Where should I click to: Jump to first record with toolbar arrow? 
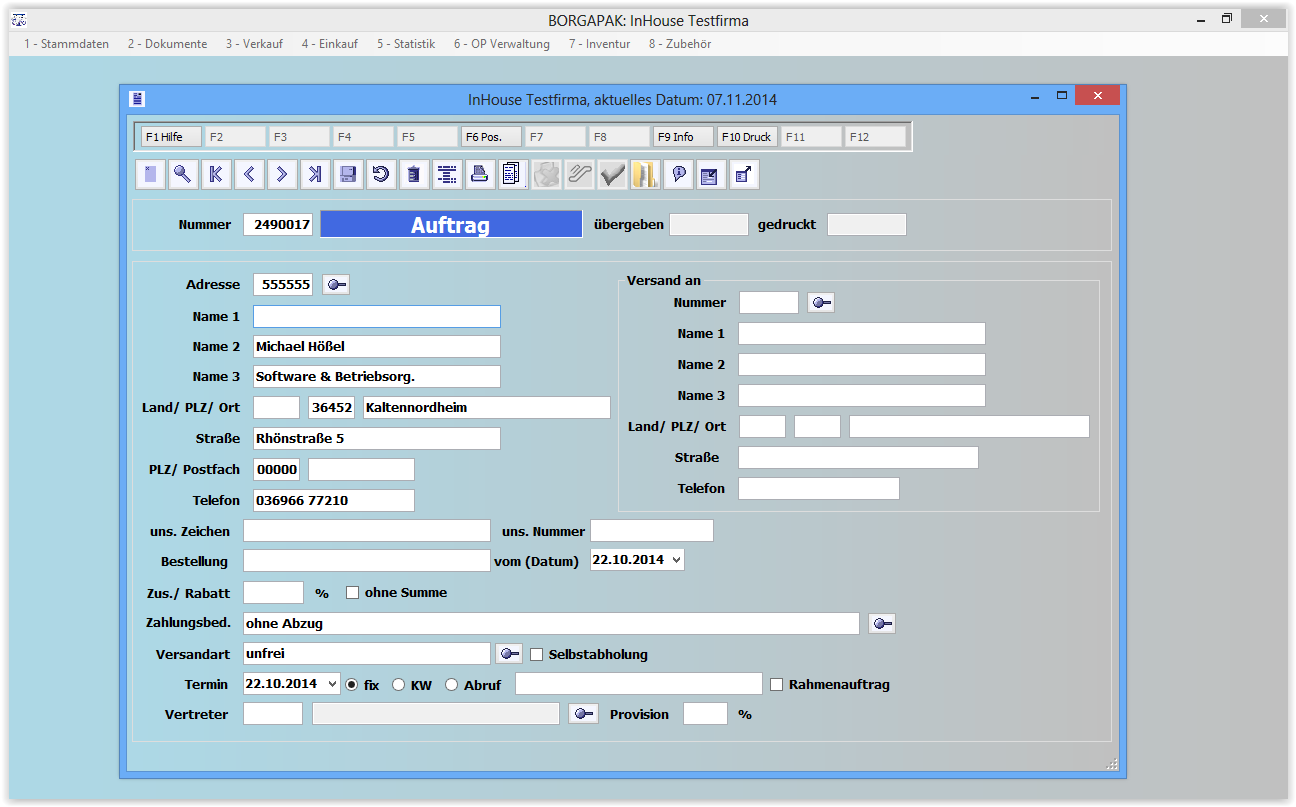pos(216,175)
